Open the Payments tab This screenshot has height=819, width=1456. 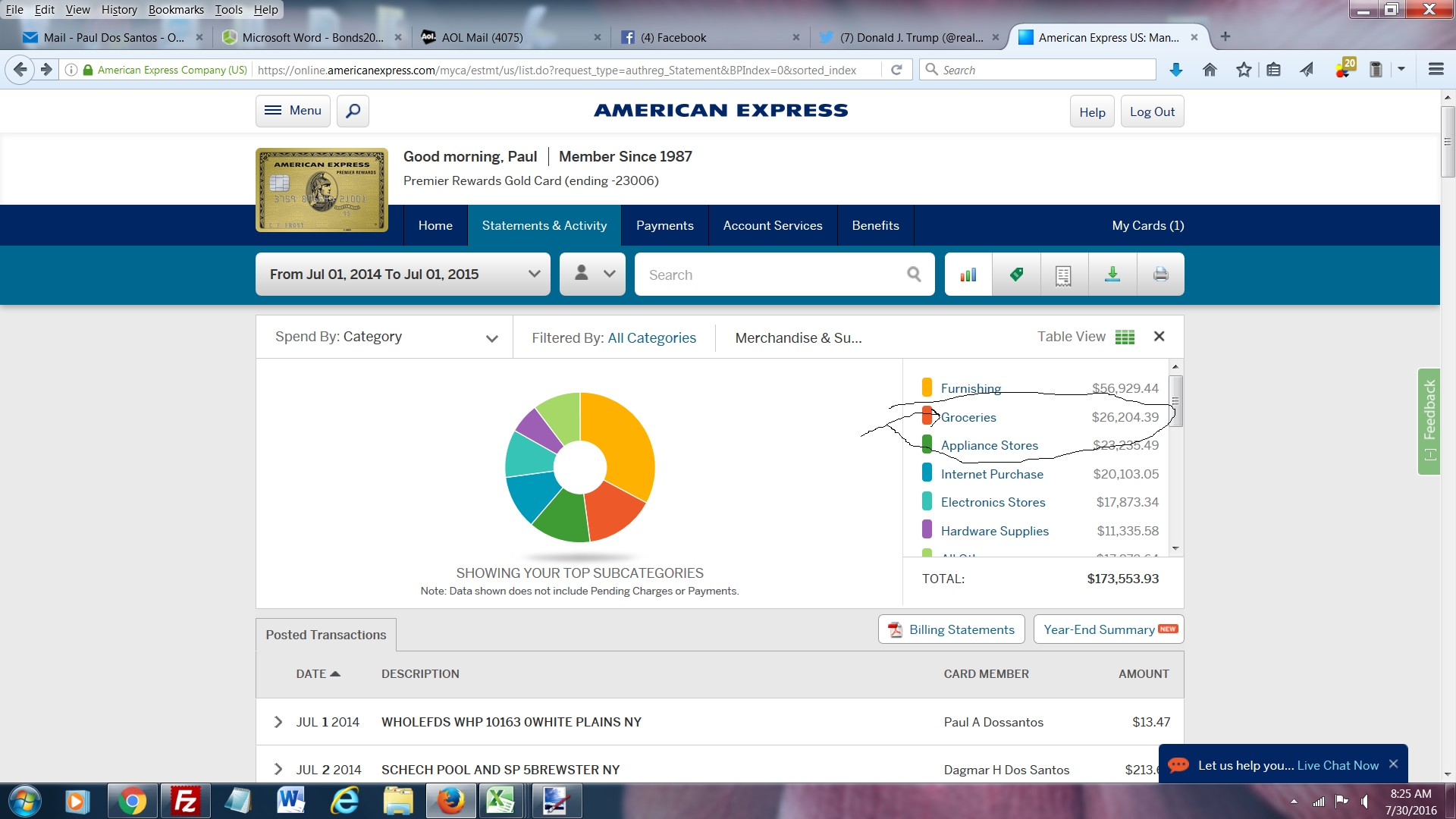point(664,225)
